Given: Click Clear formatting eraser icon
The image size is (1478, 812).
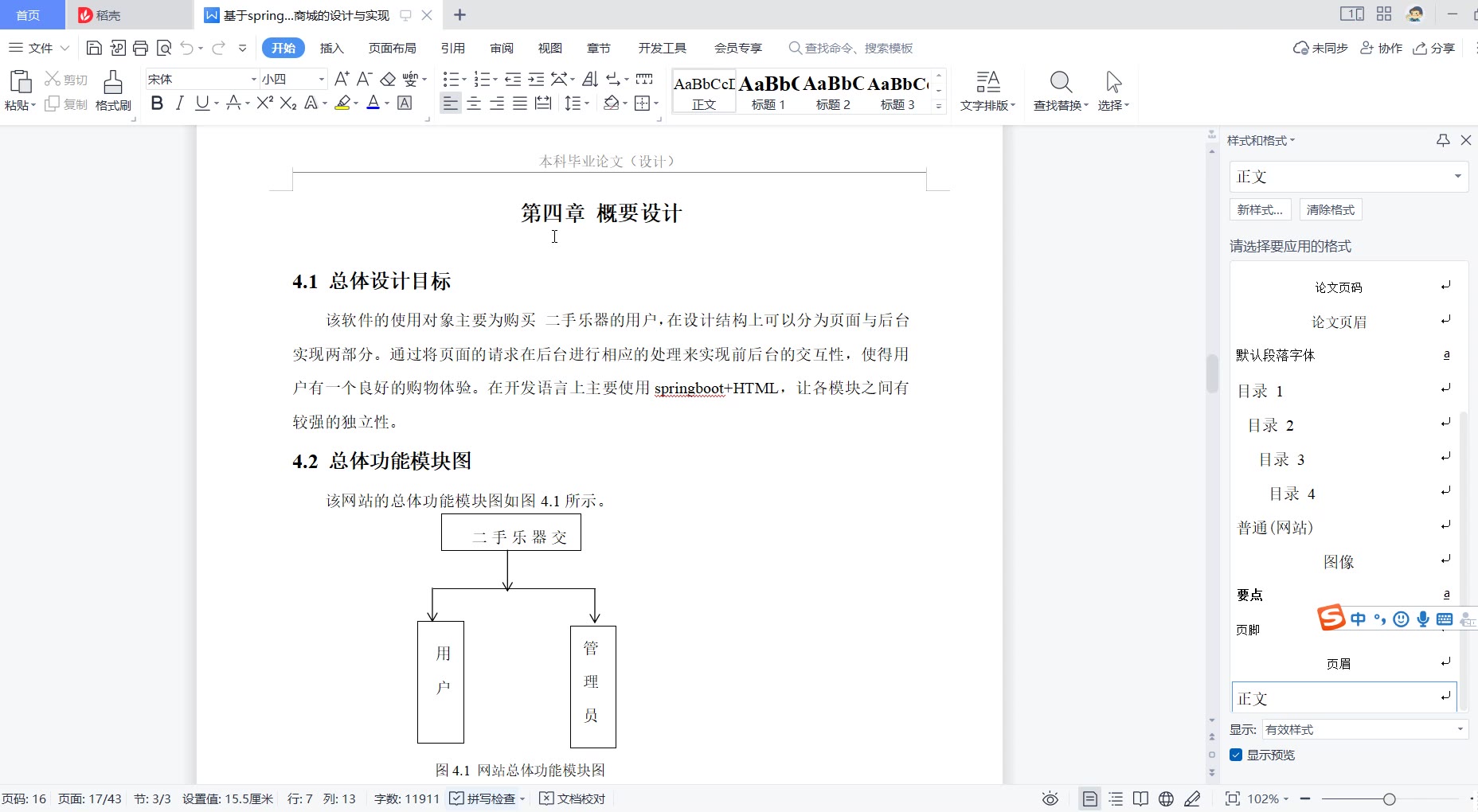Looking at the screenshot, I should [x=388, y=79].
